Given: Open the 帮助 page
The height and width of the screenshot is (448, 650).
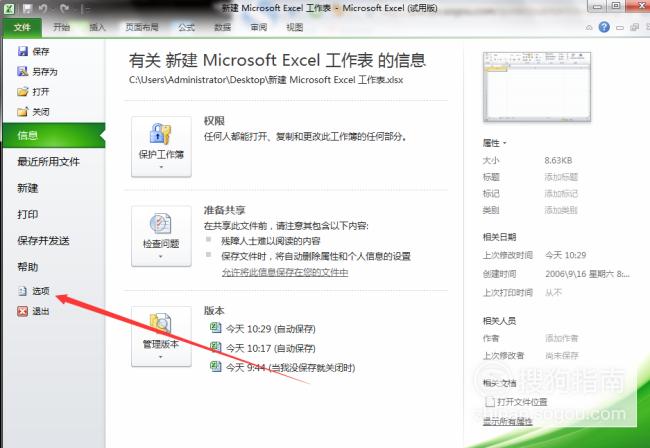Looking at the screenshot, I should (x=27, y=267).
